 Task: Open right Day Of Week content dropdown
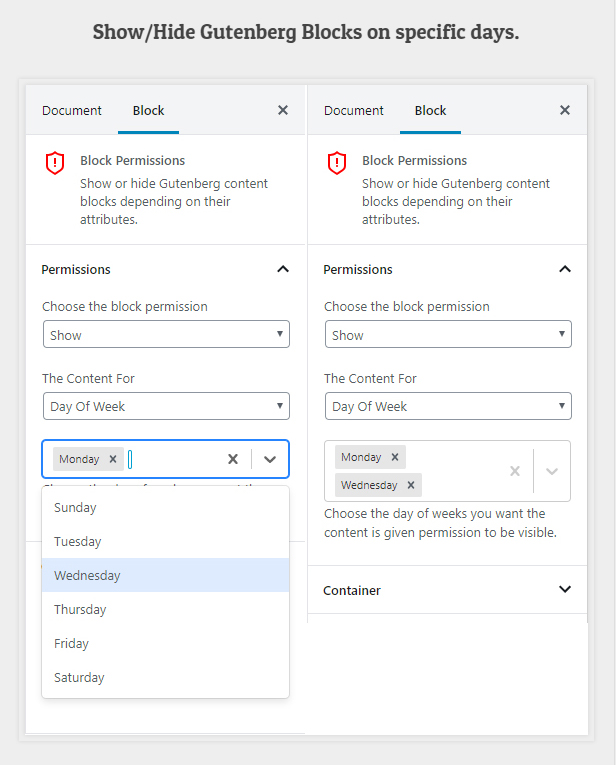(448, 406)
